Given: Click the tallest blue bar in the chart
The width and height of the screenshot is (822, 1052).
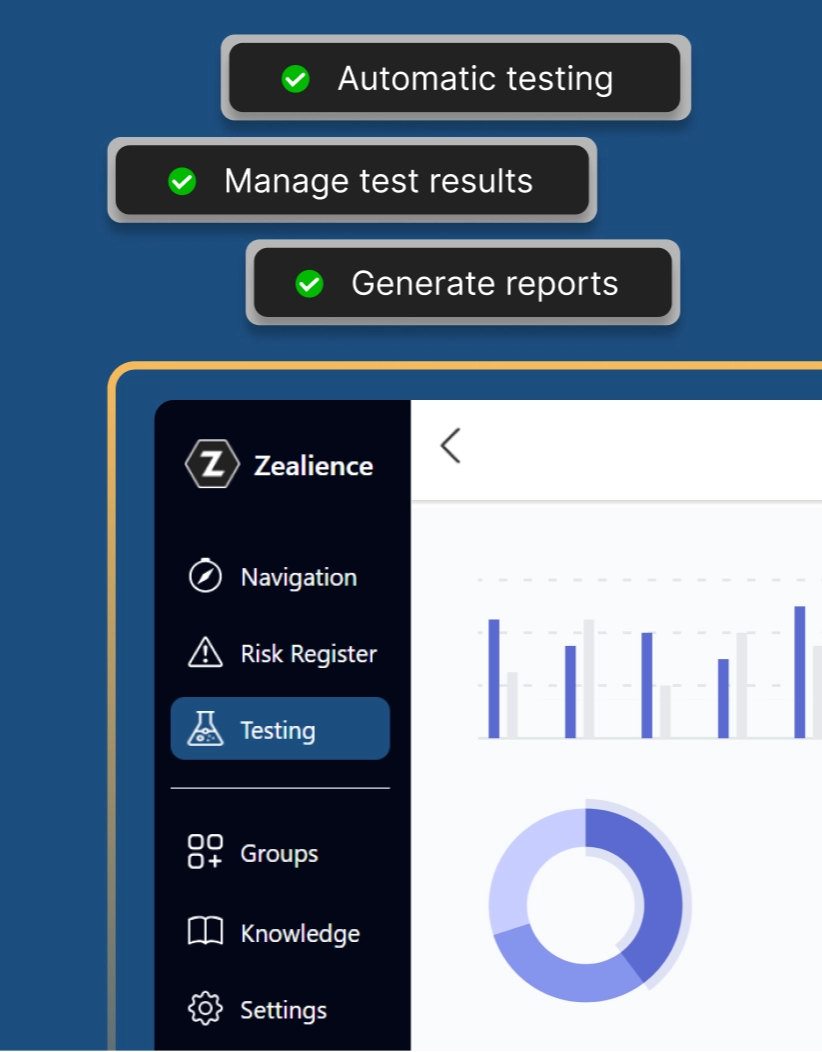Looking at the screenshot, I should point(798,670).
